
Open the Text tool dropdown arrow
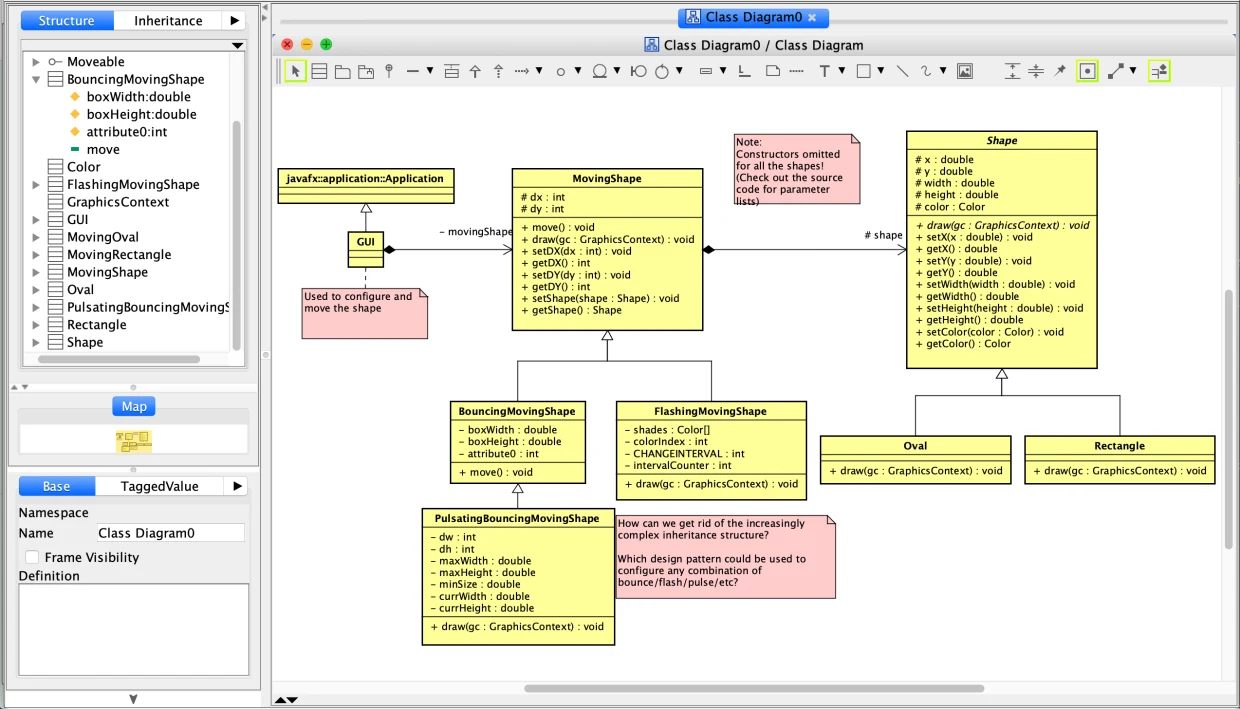pyautogui.click(x=842, y=71)
